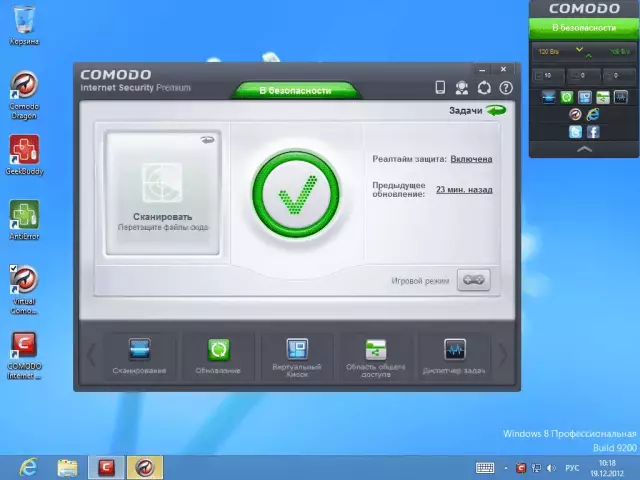Click the Задачи label
This screenshot has width=640, height=480.
point(466,111)
